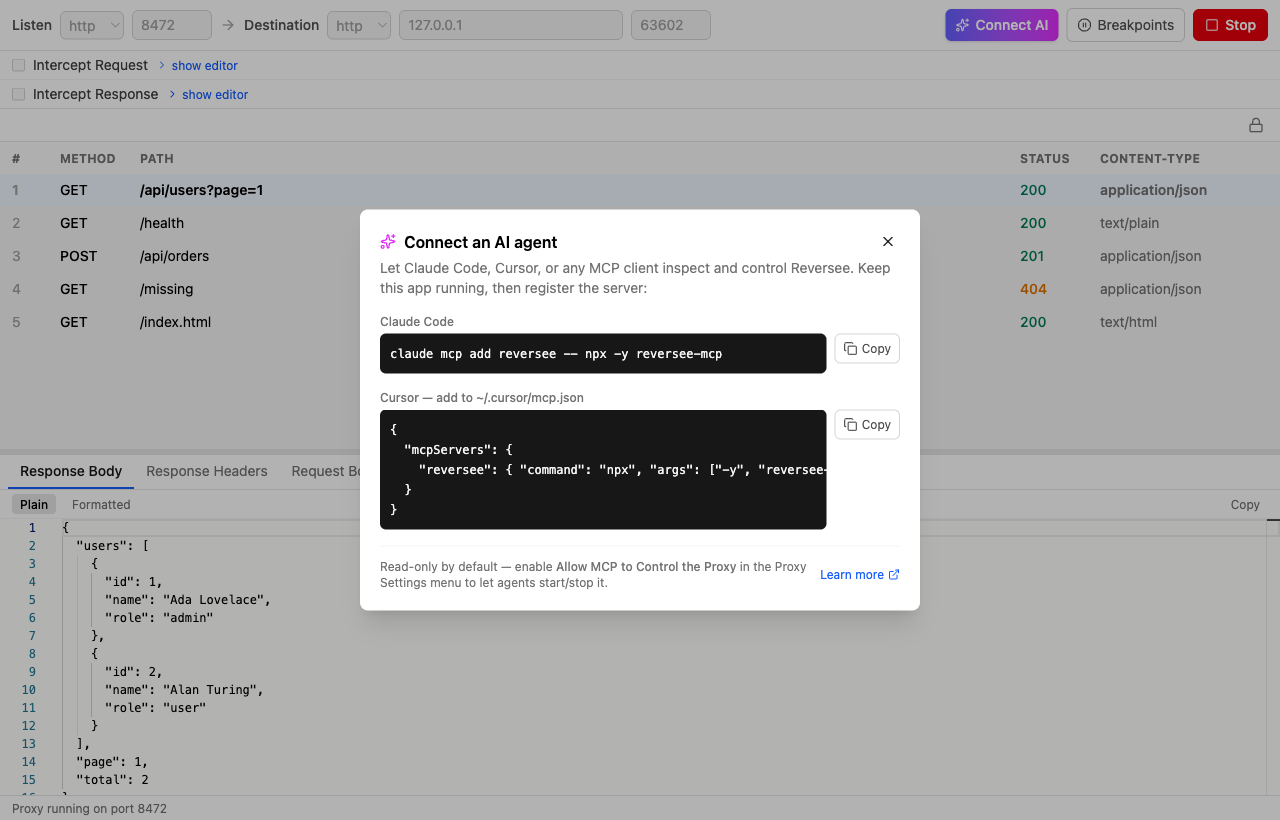Enable Intercept Request checkbox
Image resolution: width=1280 pixels, height=820 pixels.
(x=19, y=65)
